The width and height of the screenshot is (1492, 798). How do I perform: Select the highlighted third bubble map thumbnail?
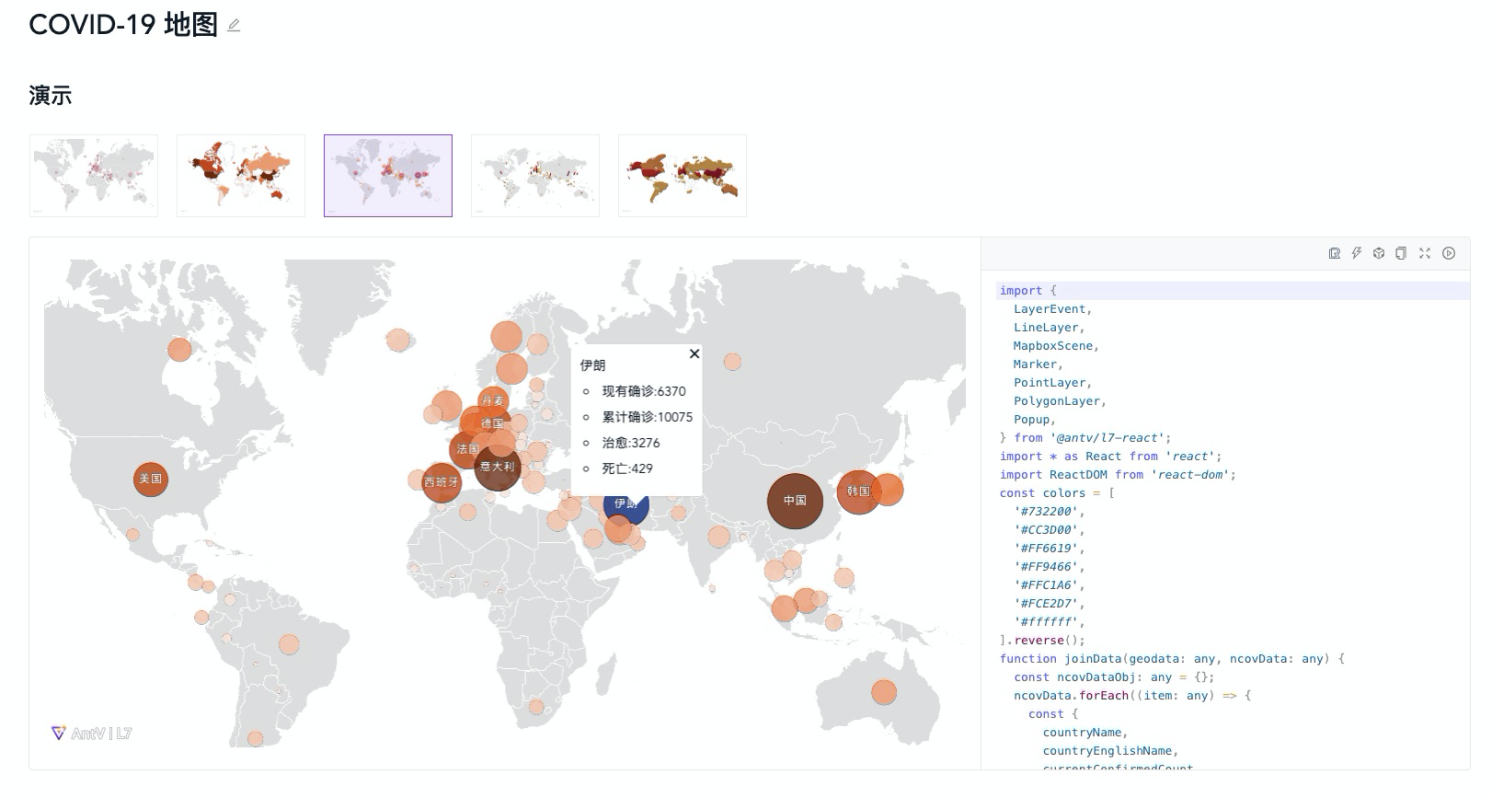click(388, 175)
